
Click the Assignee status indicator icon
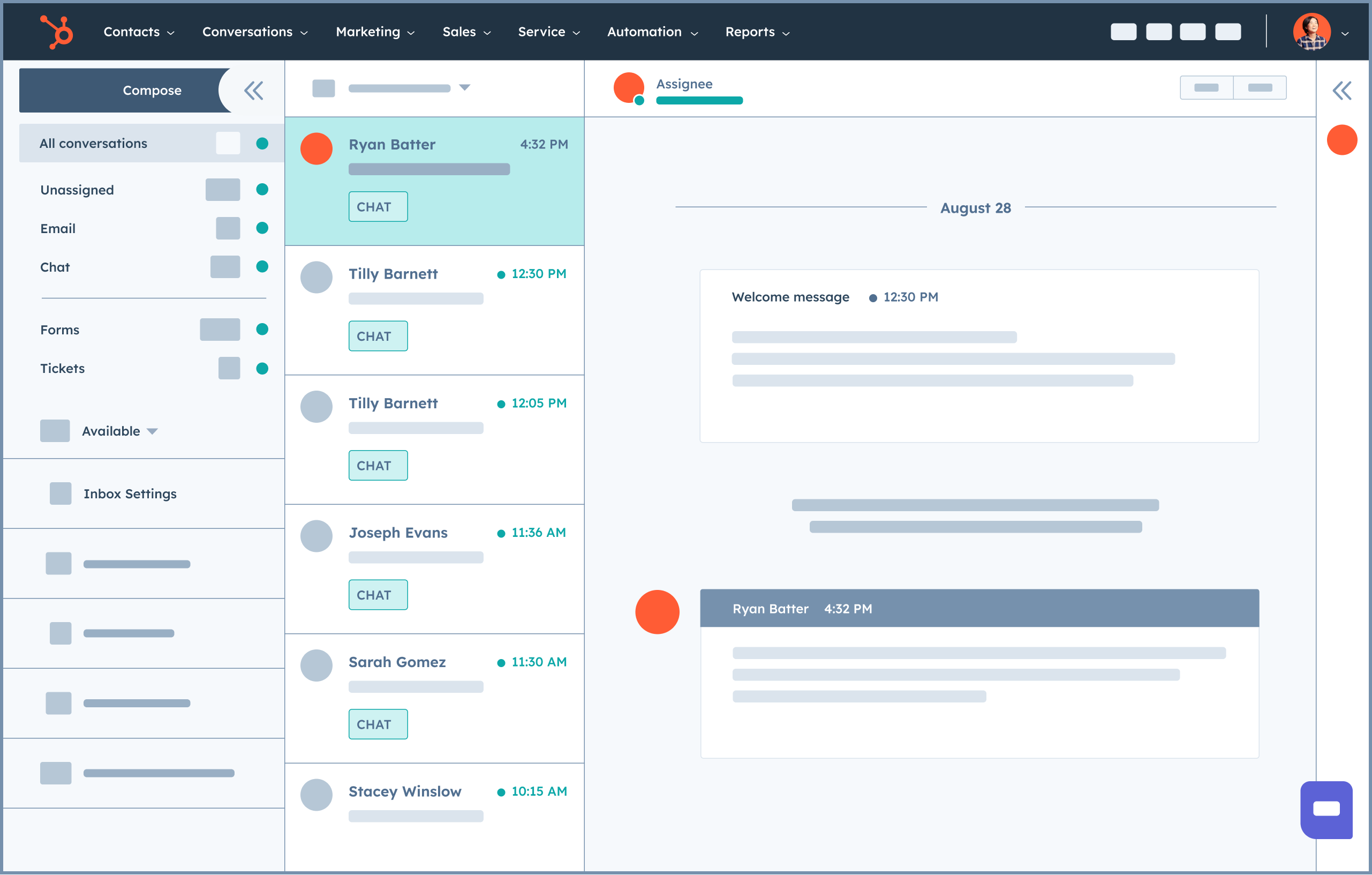638,103
